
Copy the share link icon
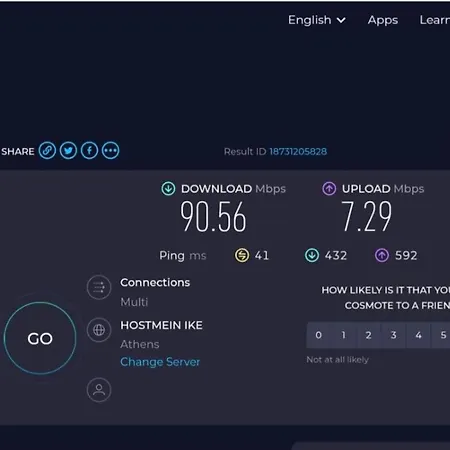(x=47, y=151)
